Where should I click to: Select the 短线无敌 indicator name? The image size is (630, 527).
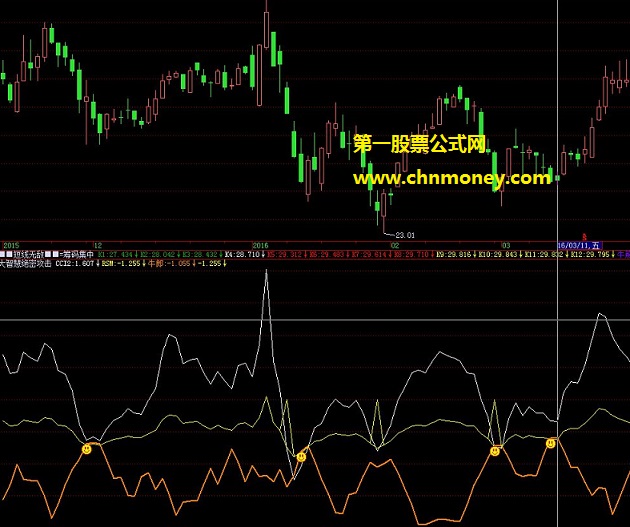click(28, 254)
